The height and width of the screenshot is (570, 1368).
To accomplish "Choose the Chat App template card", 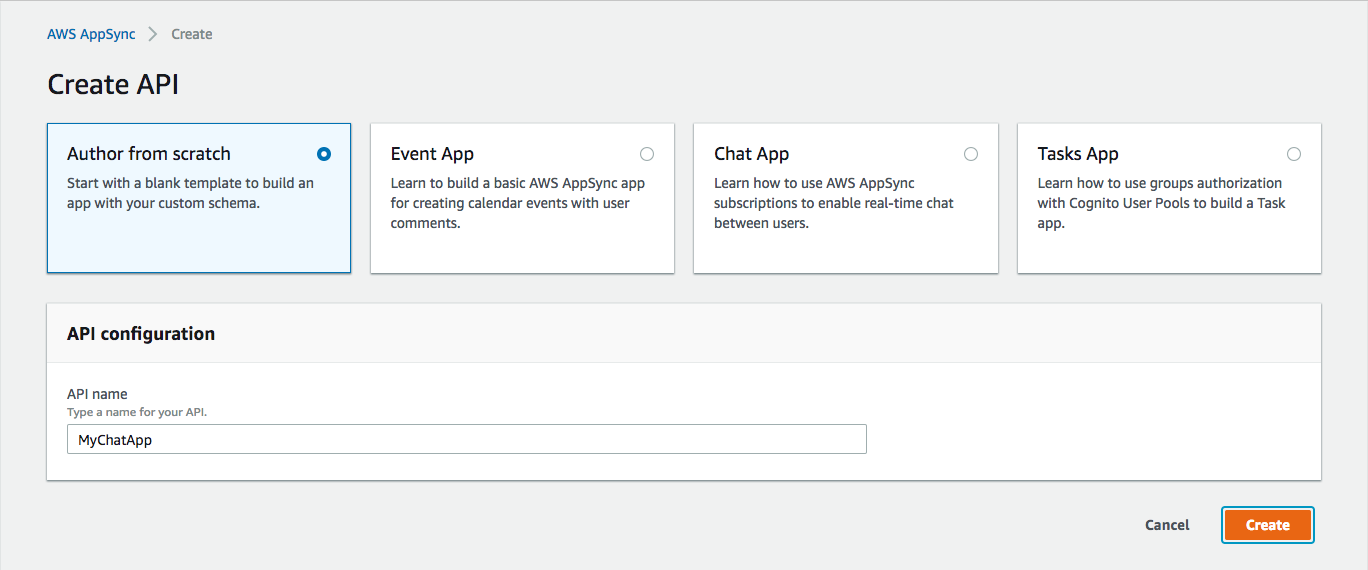I will (x=846, y=198).
